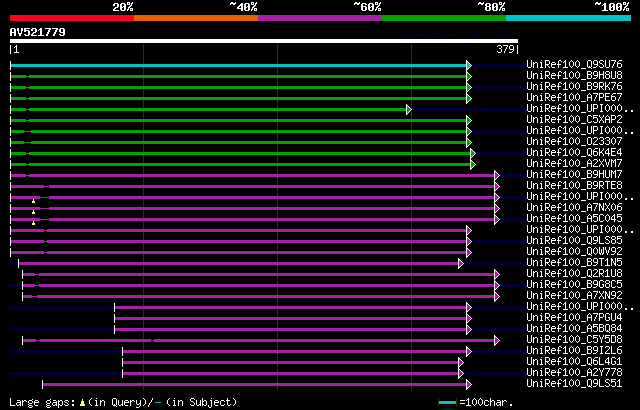Open hit UniRef100_B9H8U8

click(x=574, y=75)
